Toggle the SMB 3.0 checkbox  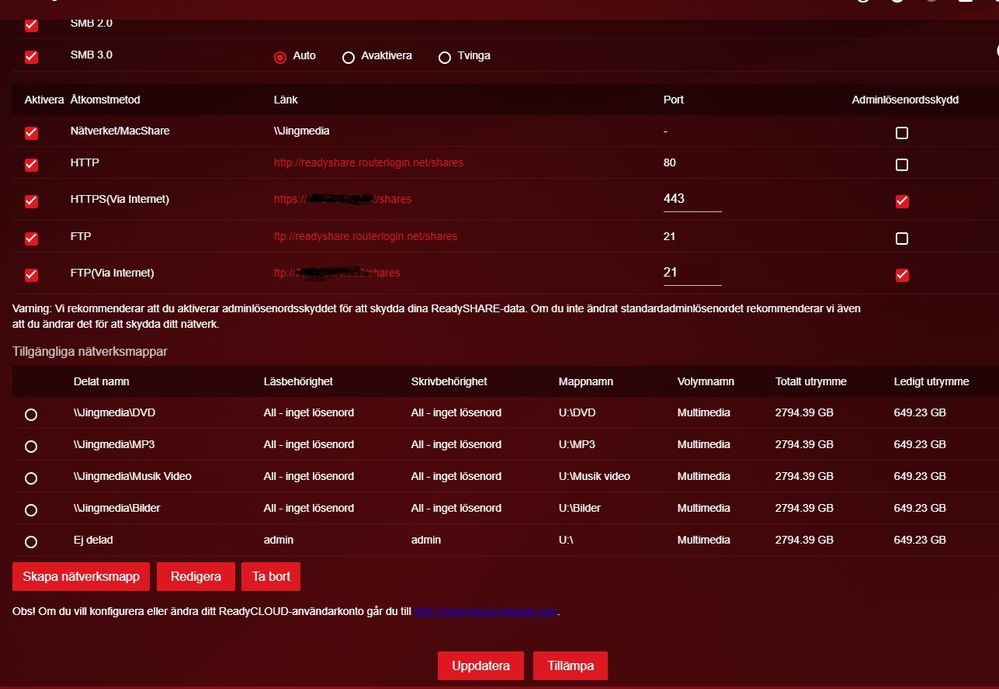tap(31, 57)
